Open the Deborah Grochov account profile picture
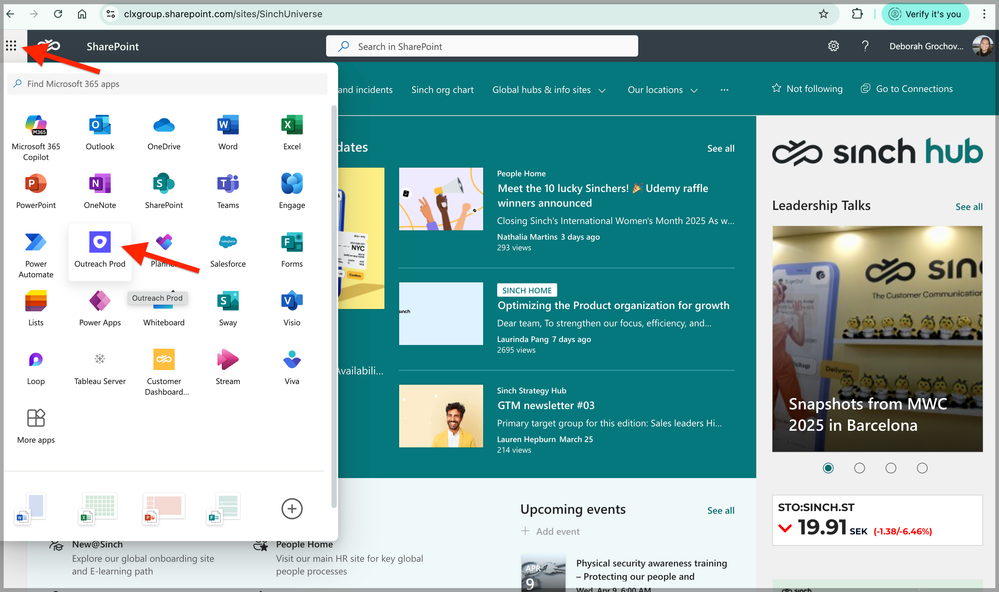The height and width of the screenshot is (592, 999). [x=982, y=46]
